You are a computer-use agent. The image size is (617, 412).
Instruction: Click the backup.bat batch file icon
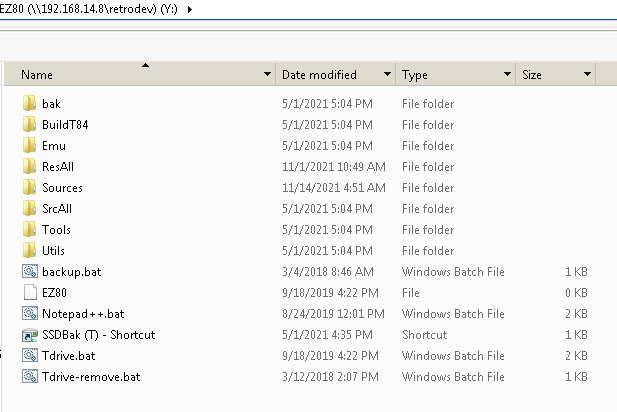point(30,272)
